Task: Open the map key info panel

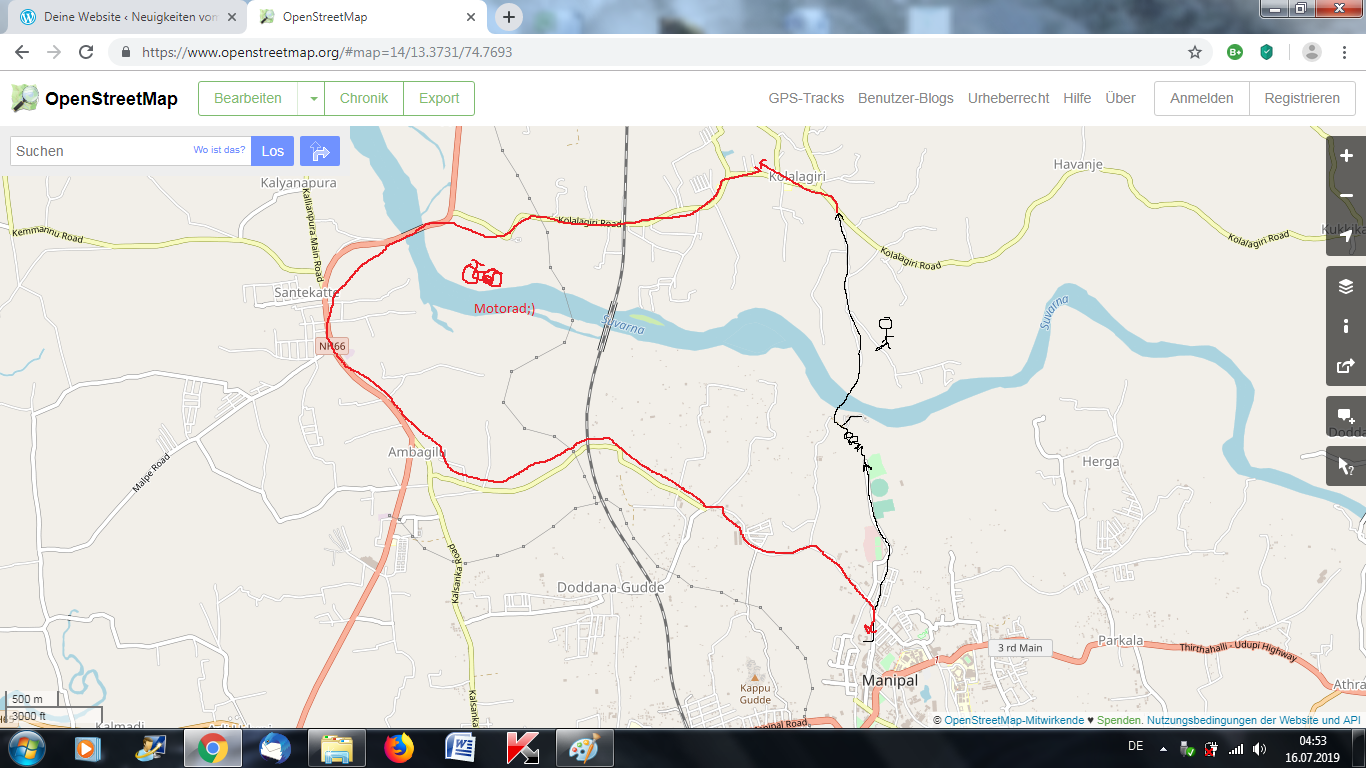Action: click(x=1346, y=326)
